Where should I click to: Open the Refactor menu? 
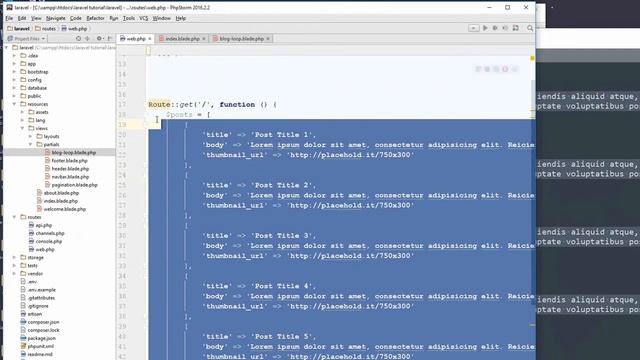[96, 18]
